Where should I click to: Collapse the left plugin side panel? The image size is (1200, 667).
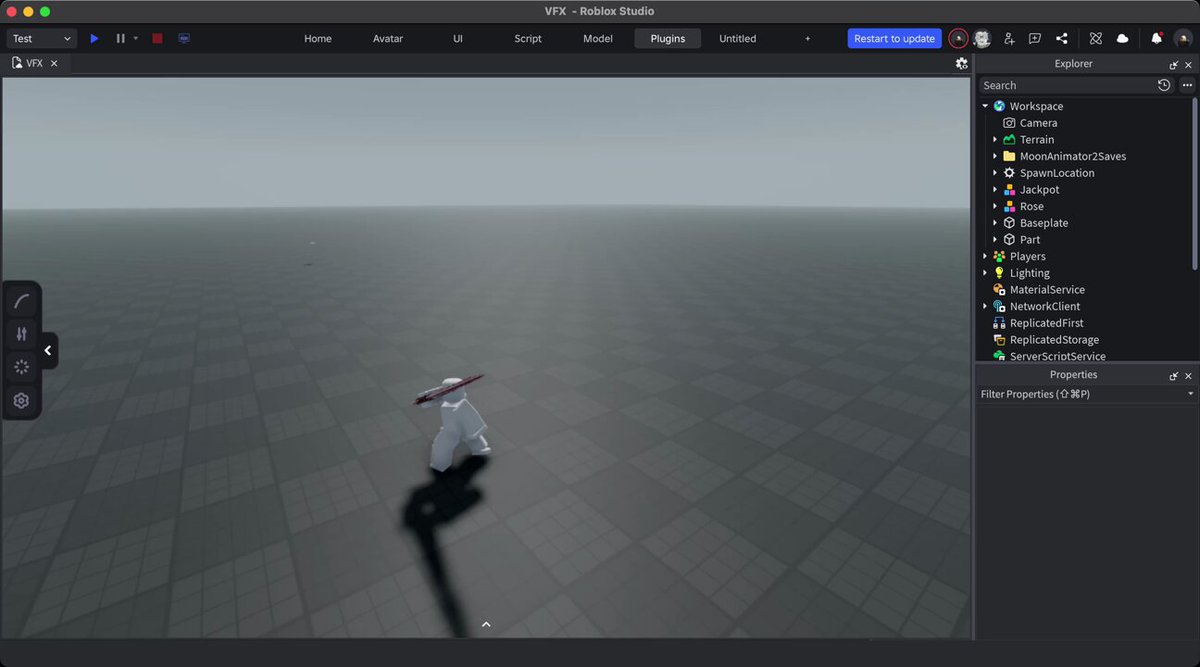pos(48,351)
